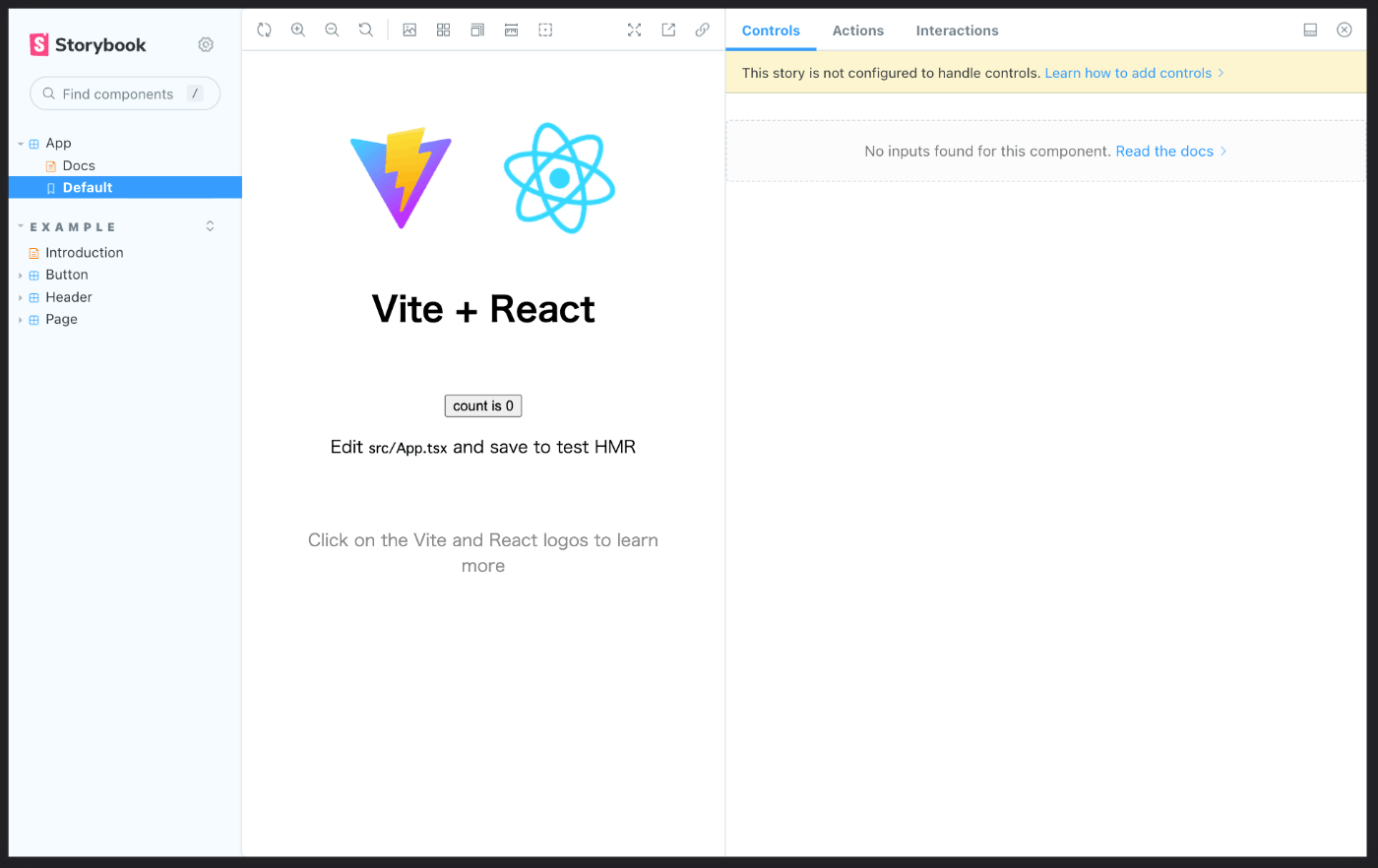Open canvas in new tab
The width and height of the screenshot is (1378, 868).
coord(668,31)
